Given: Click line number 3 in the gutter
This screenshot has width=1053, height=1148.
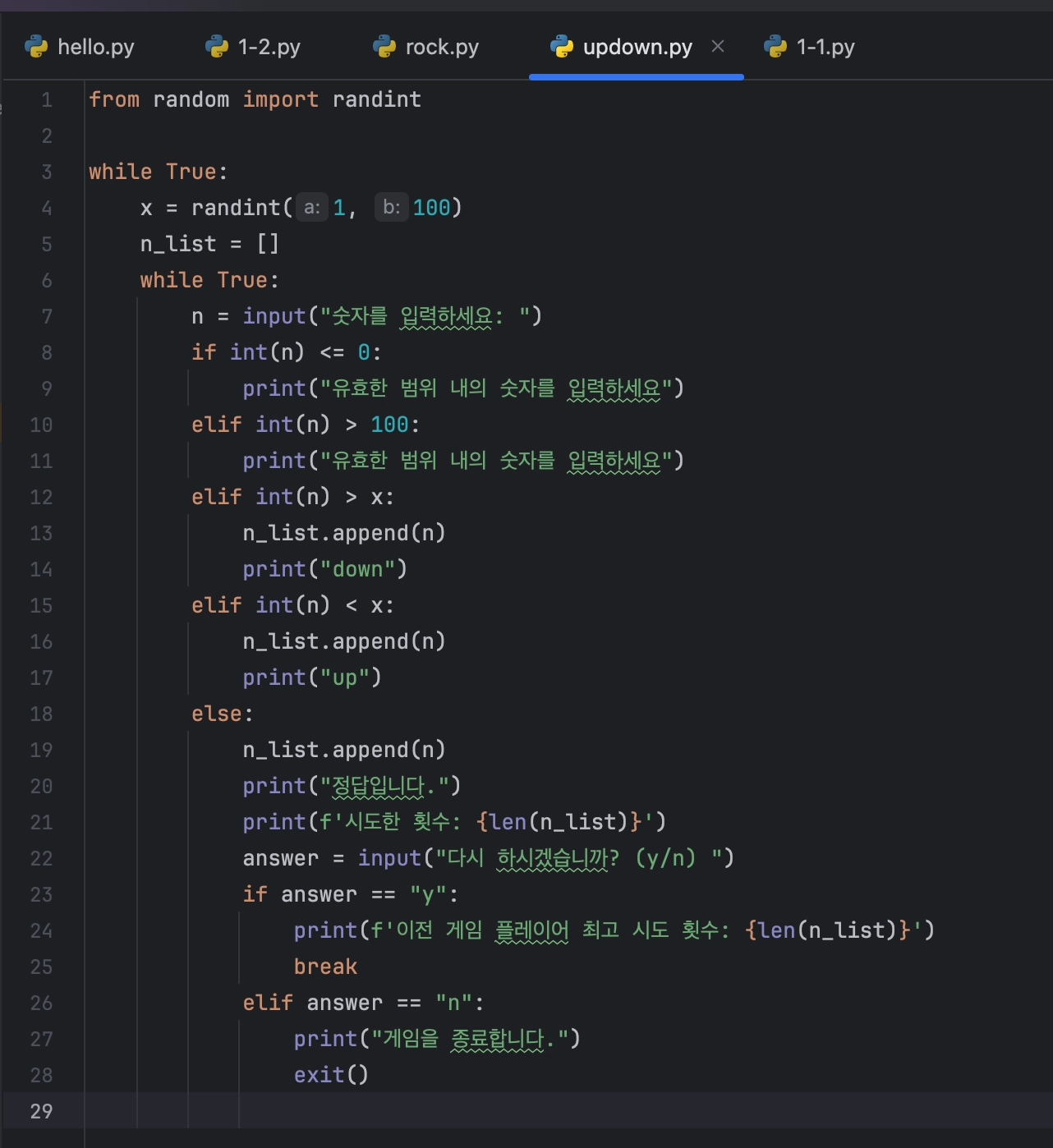Looking at the screenshot, I should coord(47,172).
